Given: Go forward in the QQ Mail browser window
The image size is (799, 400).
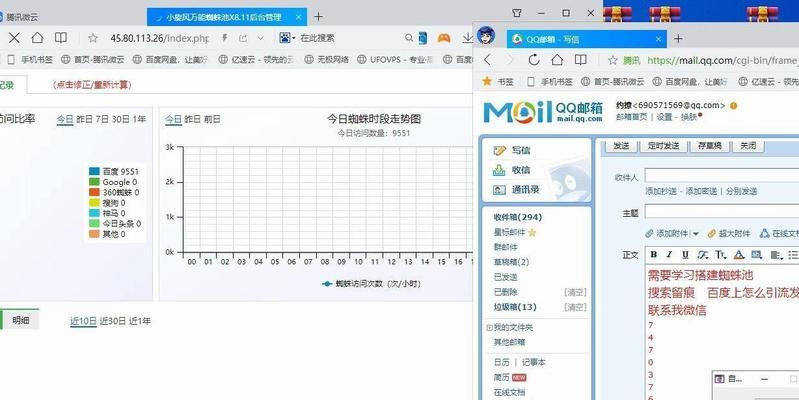Looking at the screenshot, I should [511, 60].
